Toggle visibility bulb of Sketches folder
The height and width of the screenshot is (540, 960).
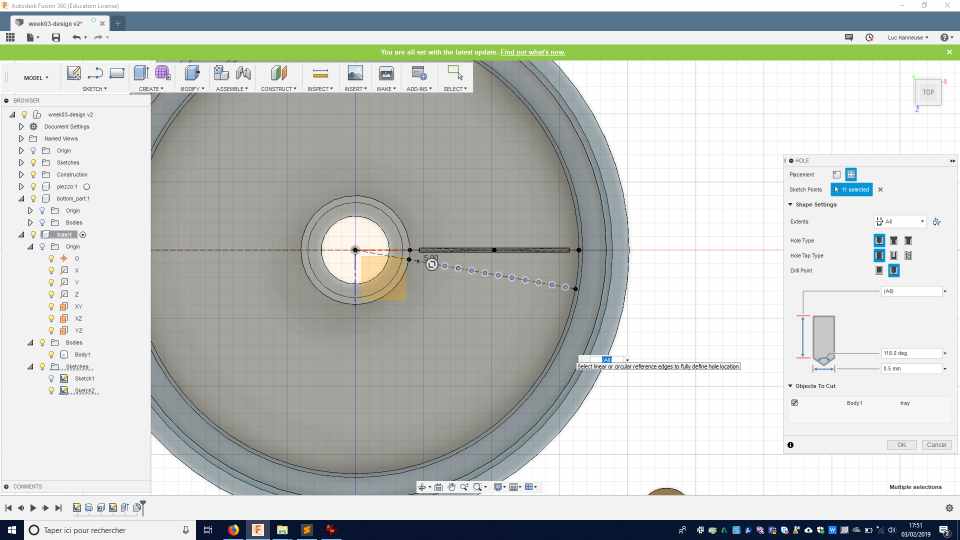[34, 162]
